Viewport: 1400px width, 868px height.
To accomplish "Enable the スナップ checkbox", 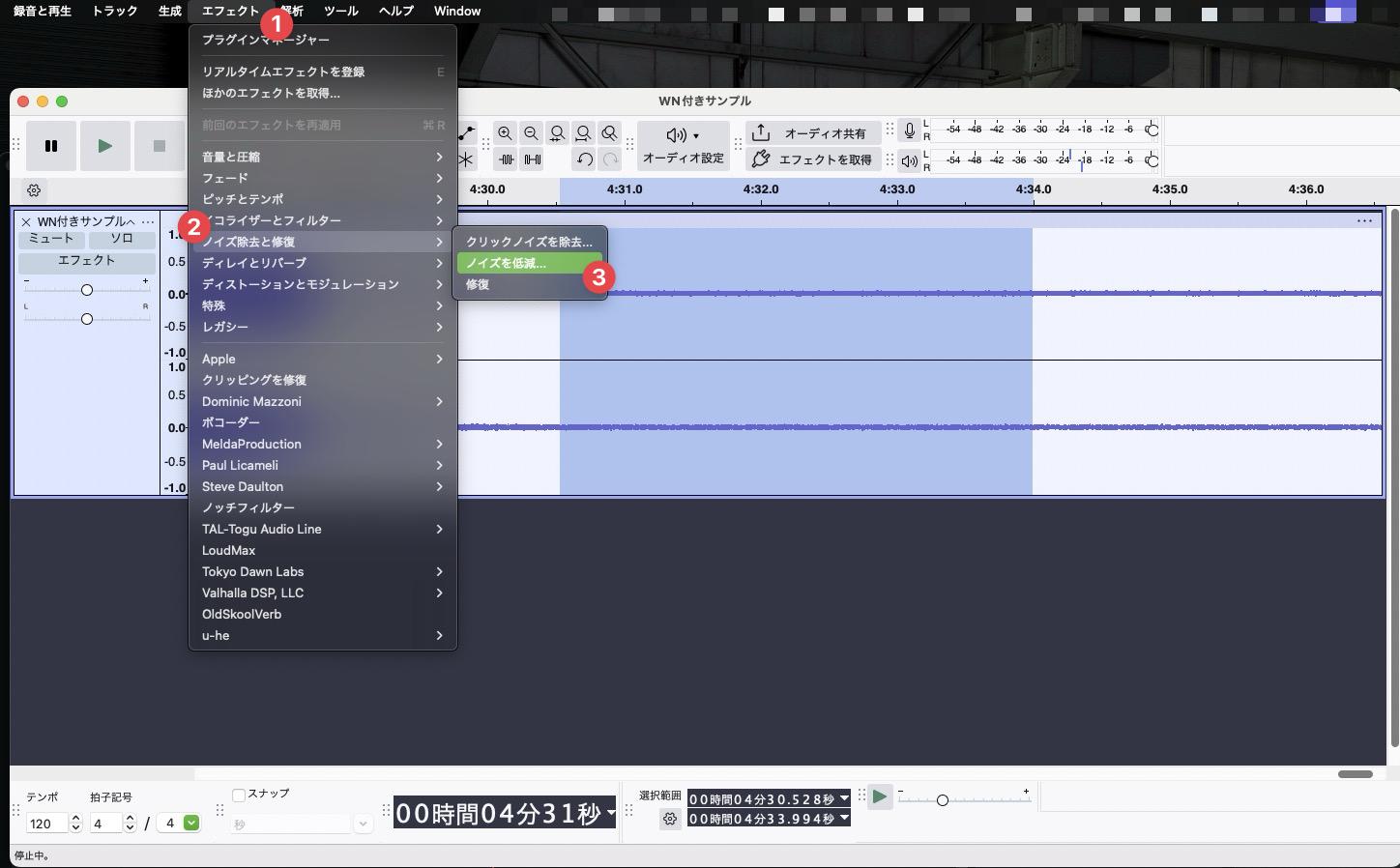I will (x=239, y=795).
